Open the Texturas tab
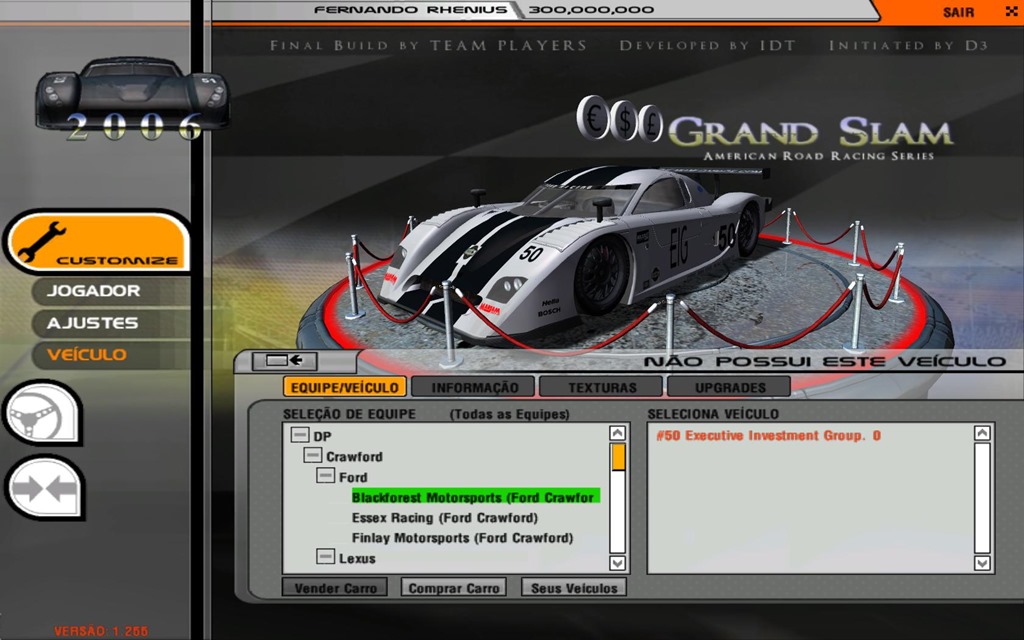This screenshot has width=1024, height=640. click(x=601, y=387)
